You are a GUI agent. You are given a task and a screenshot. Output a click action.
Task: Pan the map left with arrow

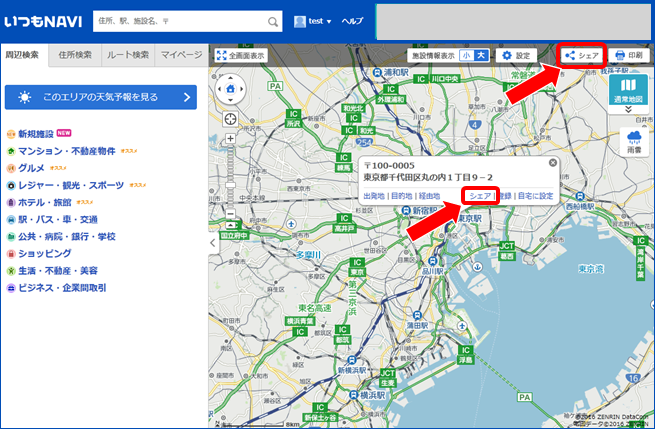click(219, 89)
